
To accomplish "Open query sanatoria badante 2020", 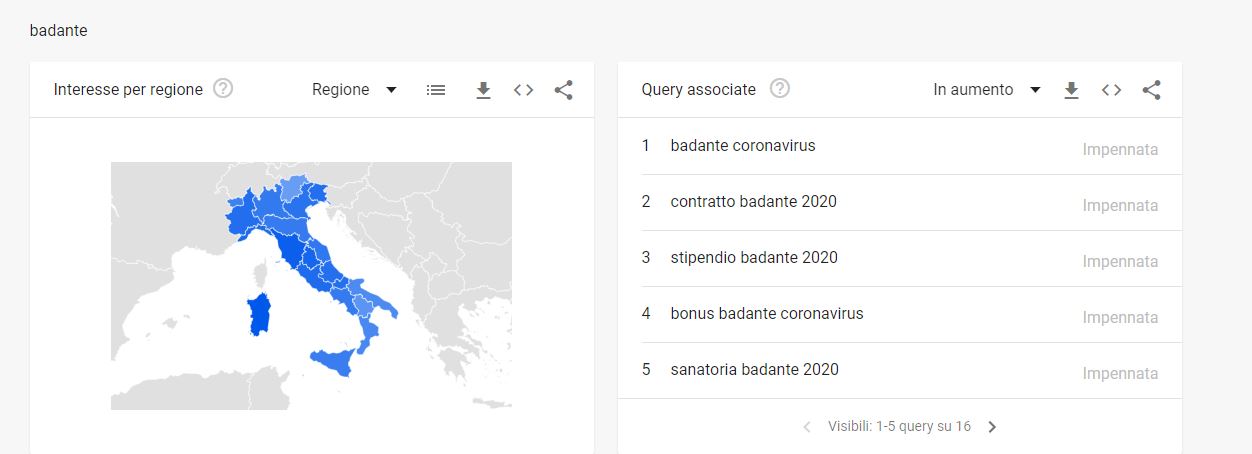I will click(x=899, y=370).
